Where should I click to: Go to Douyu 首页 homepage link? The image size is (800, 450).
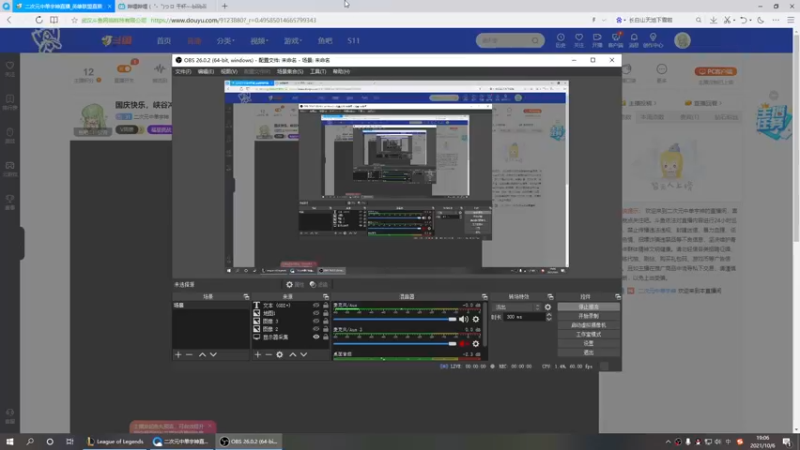tap(164, 40)
